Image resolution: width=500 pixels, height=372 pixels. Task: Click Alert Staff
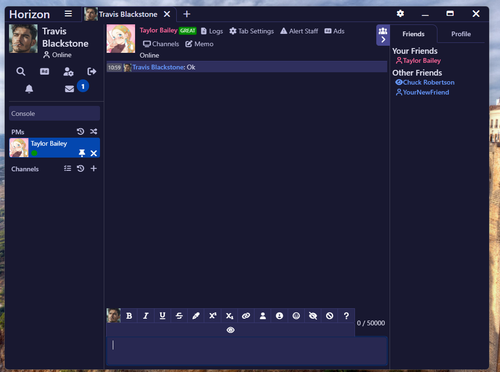[x=299, y=31]
